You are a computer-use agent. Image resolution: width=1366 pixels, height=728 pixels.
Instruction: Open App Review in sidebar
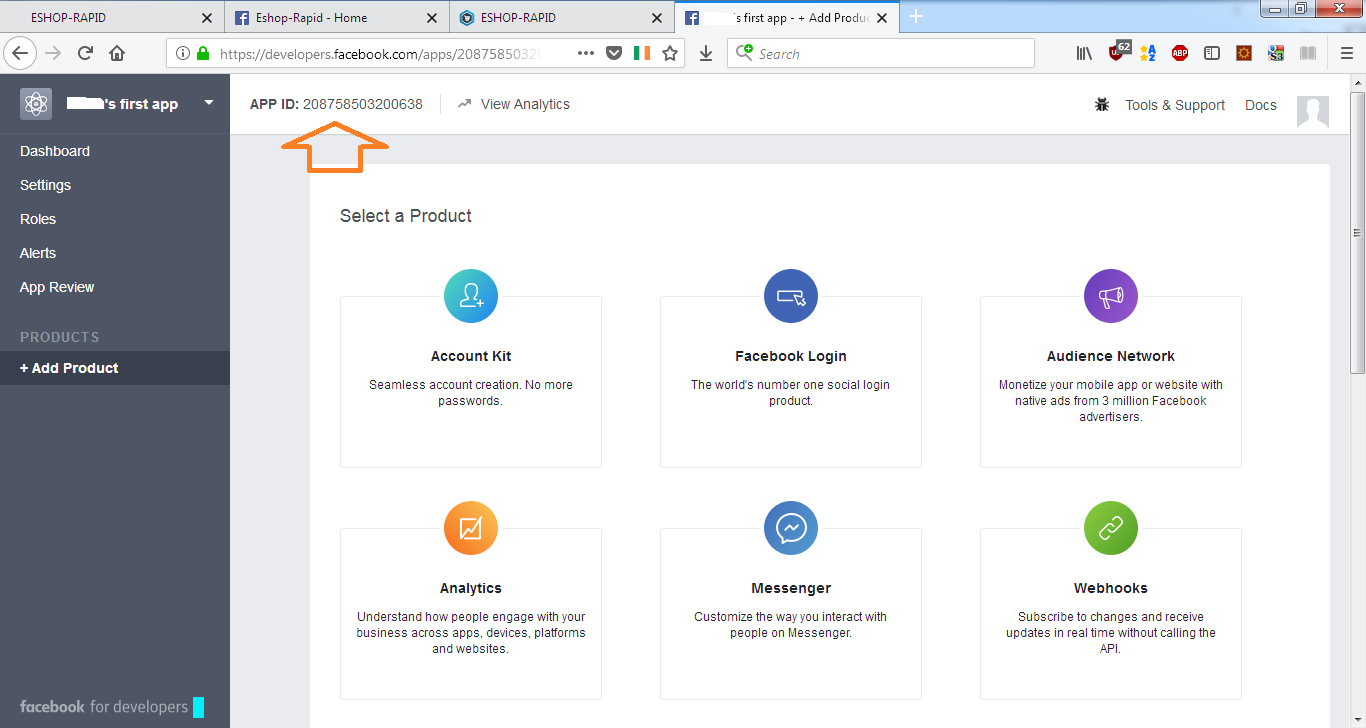tap(57, 287)
